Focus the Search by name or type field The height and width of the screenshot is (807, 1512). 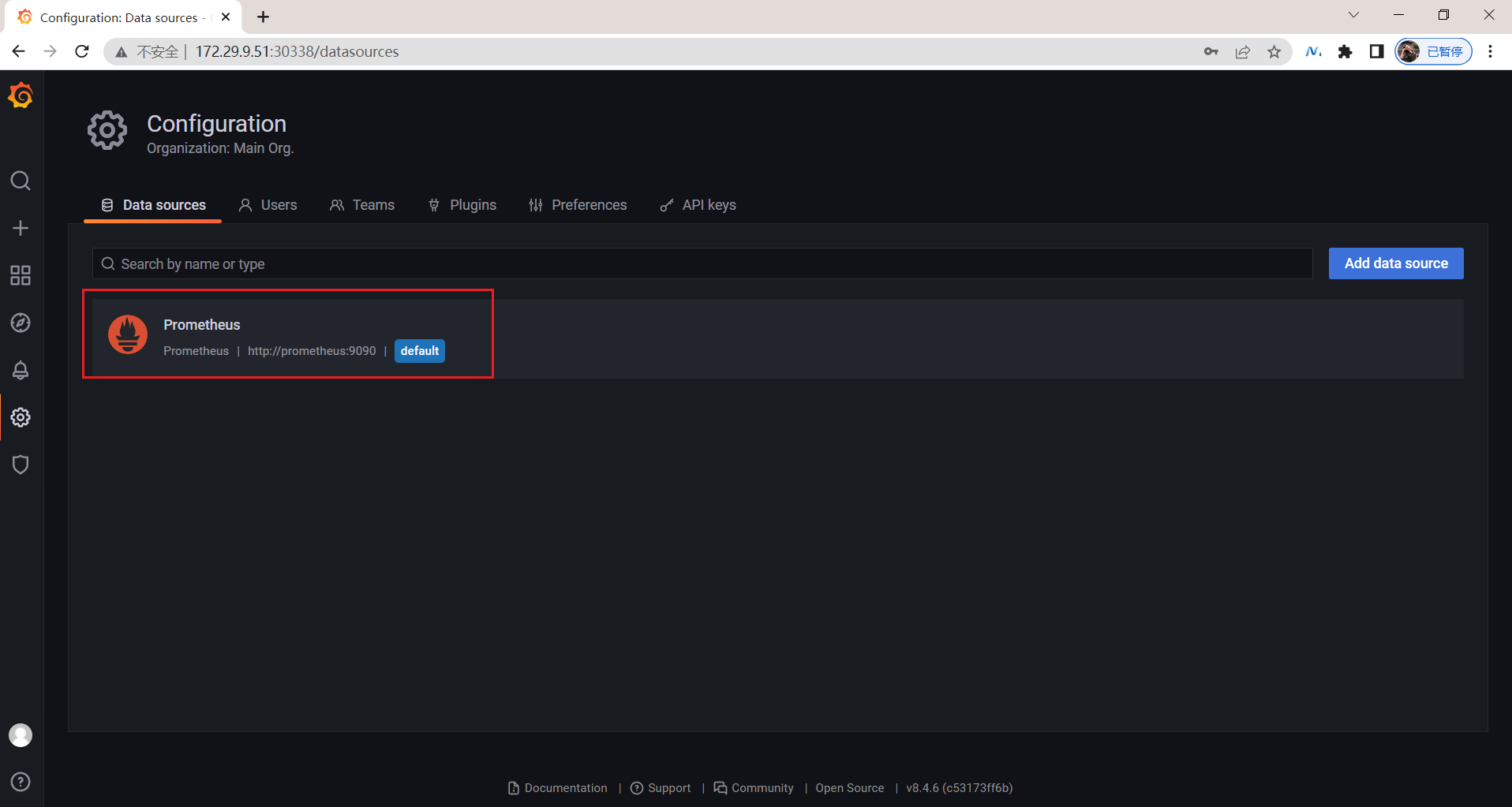pos(702,263)
